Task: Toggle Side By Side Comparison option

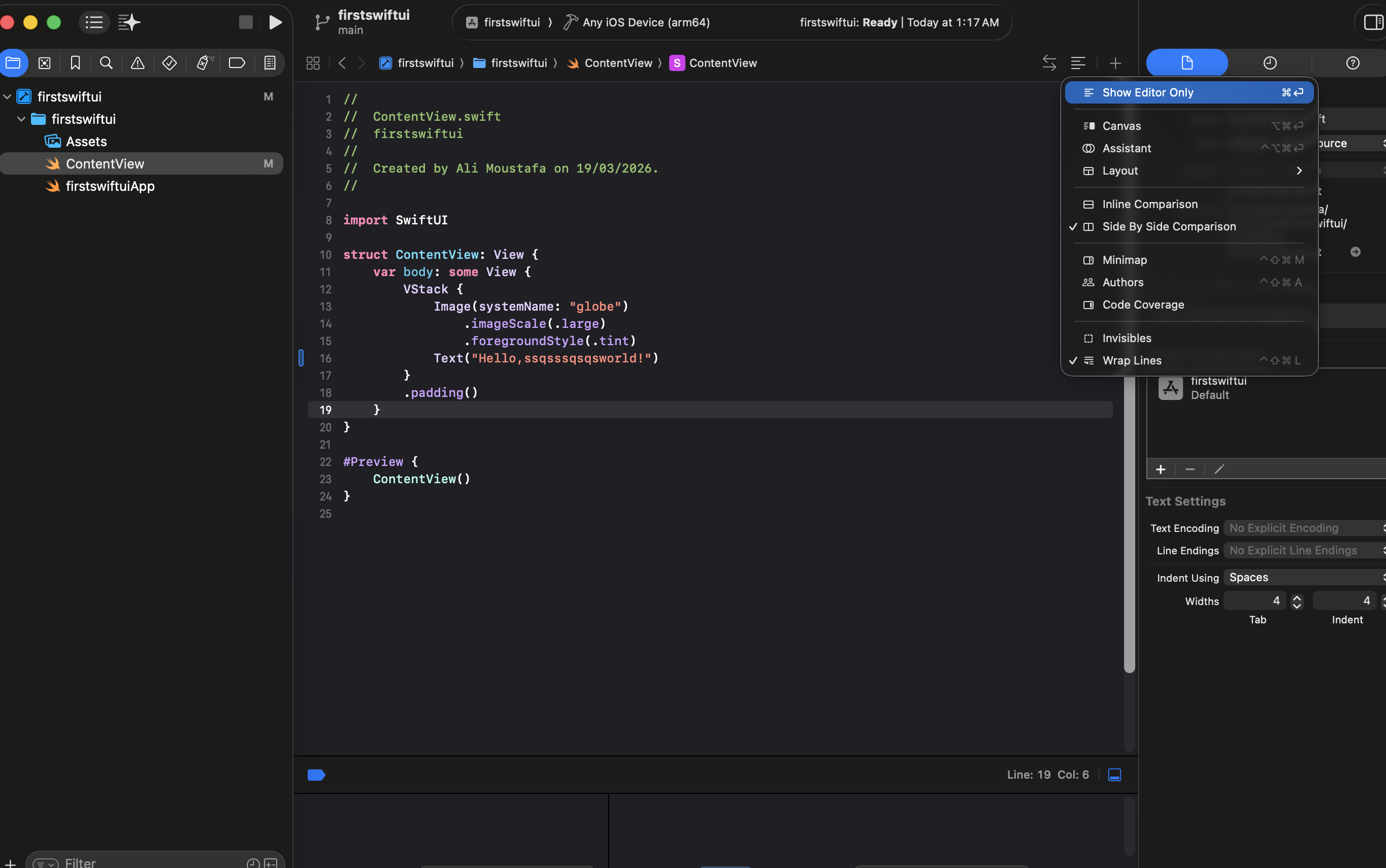Action: [1169, 227]
